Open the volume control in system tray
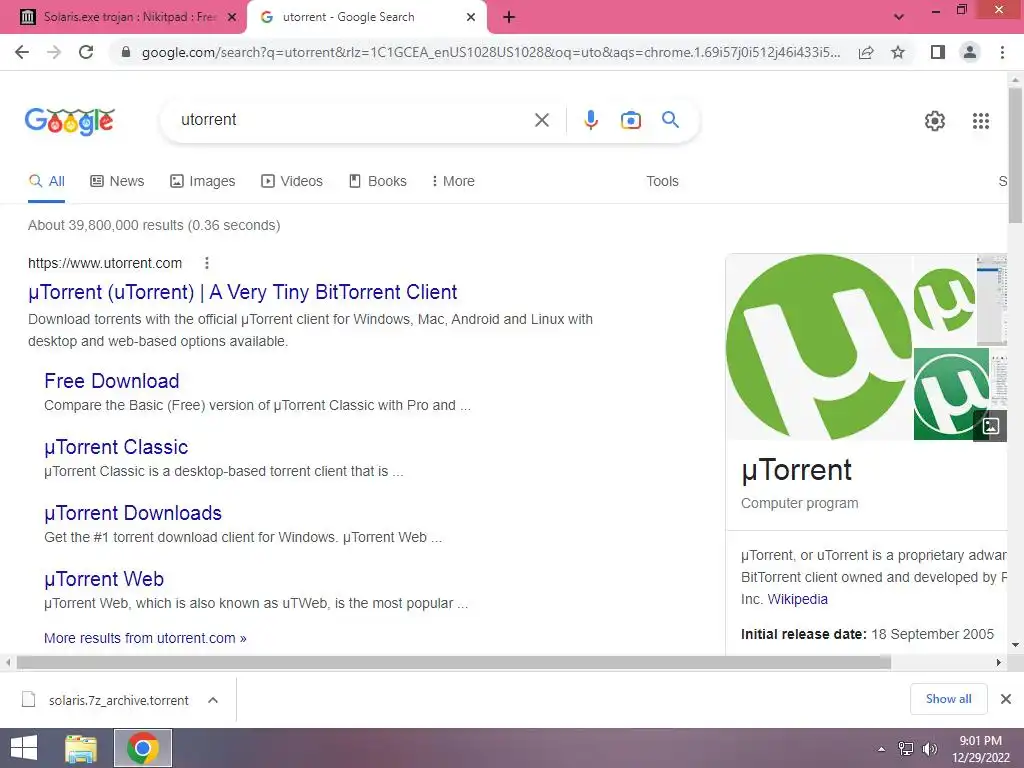This screenshot has width=1024, height=768. (x=930, y=749)
